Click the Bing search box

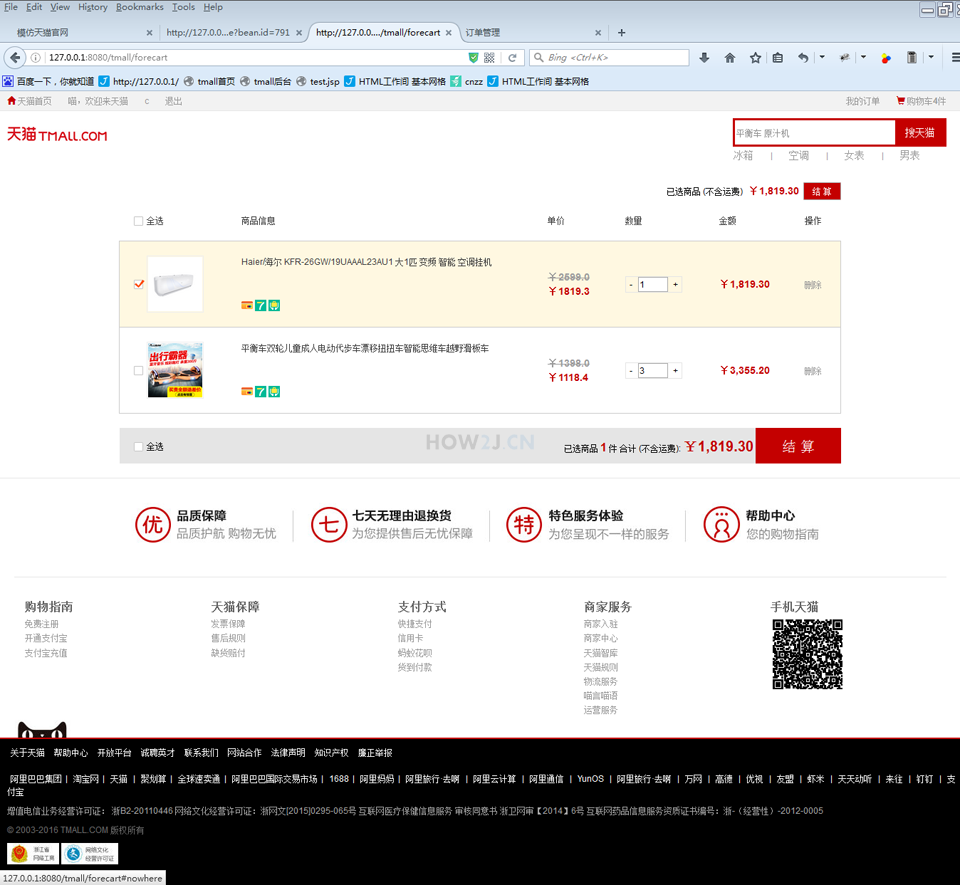click(x=610, y=58)
